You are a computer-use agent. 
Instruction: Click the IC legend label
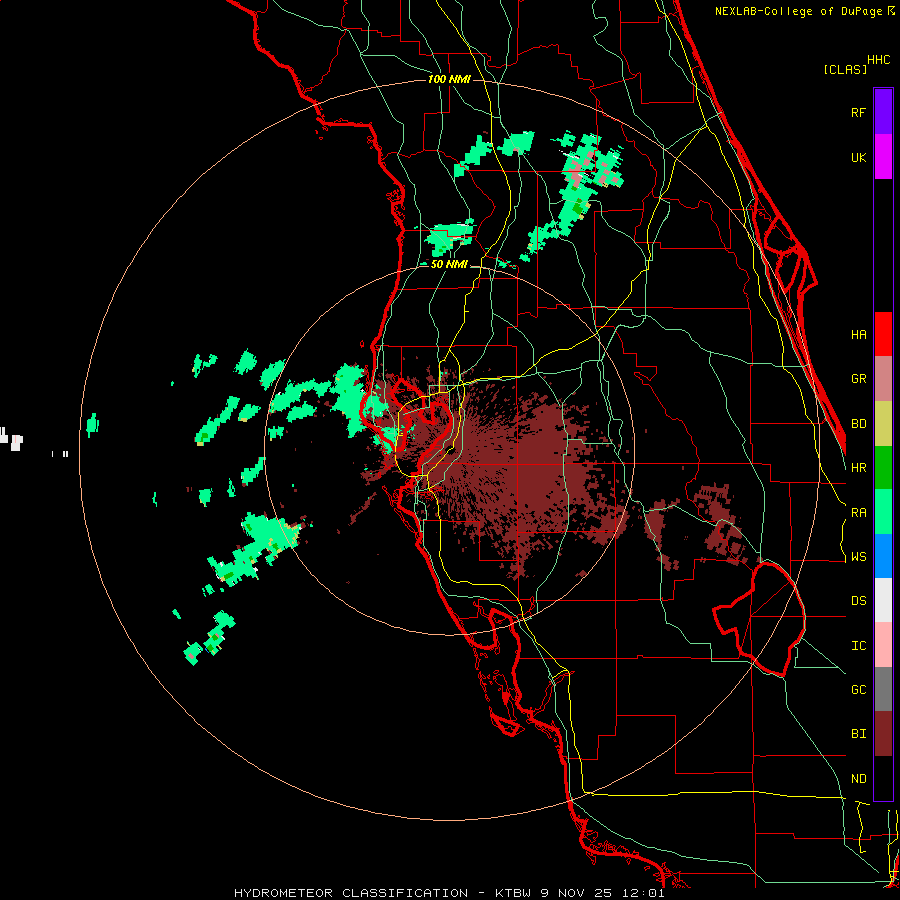pyautogui.click(x=858, y=646)
